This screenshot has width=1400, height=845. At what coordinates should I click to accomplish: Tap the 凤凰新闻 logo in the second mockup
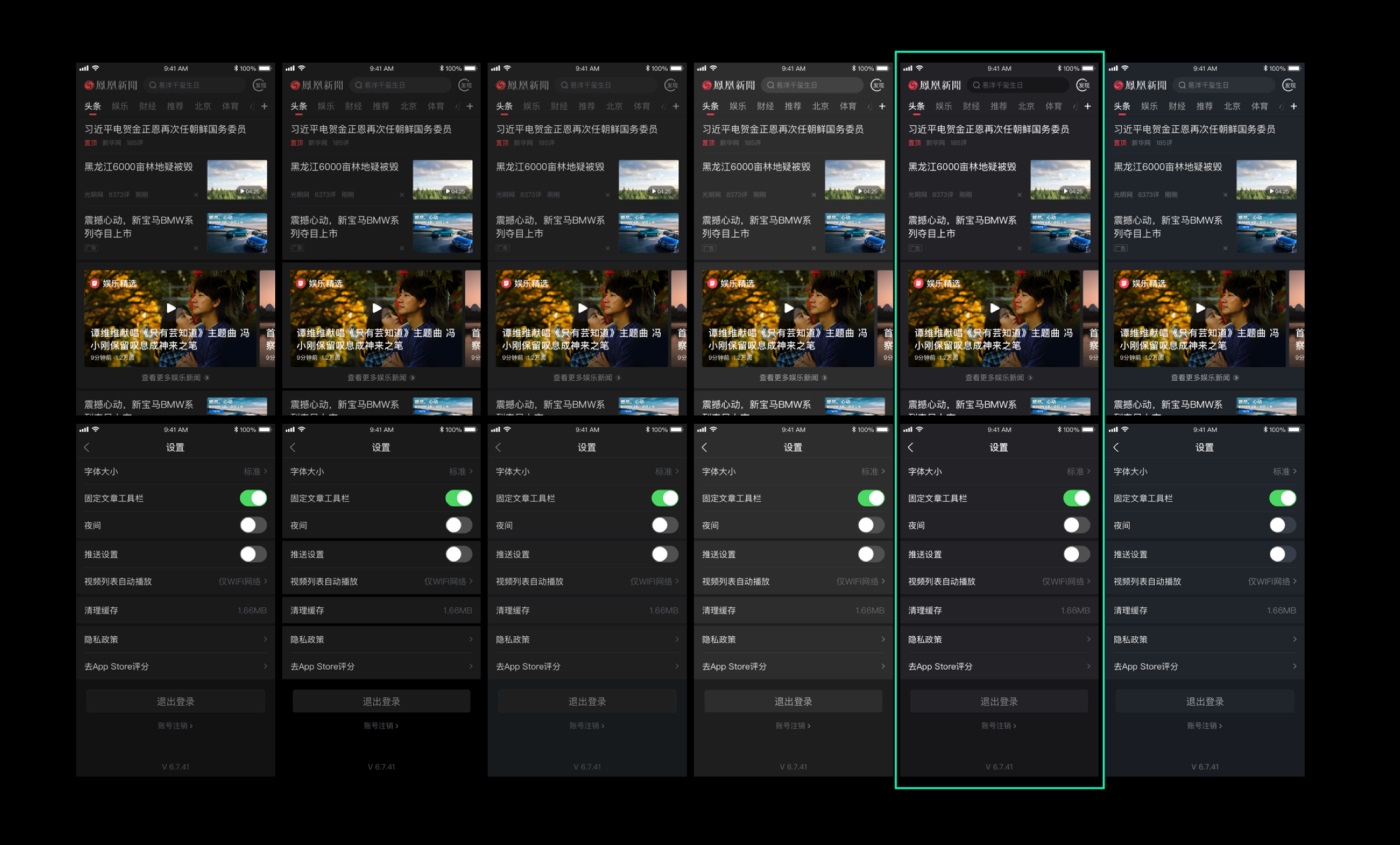pos(317,85)
